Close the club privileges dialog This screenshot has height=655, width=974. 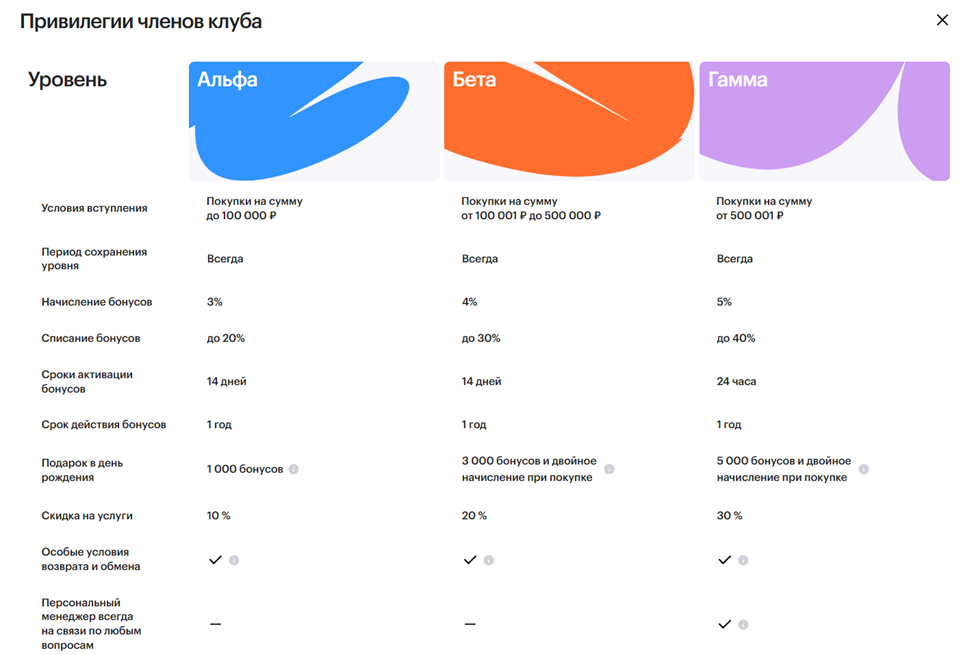942,20
